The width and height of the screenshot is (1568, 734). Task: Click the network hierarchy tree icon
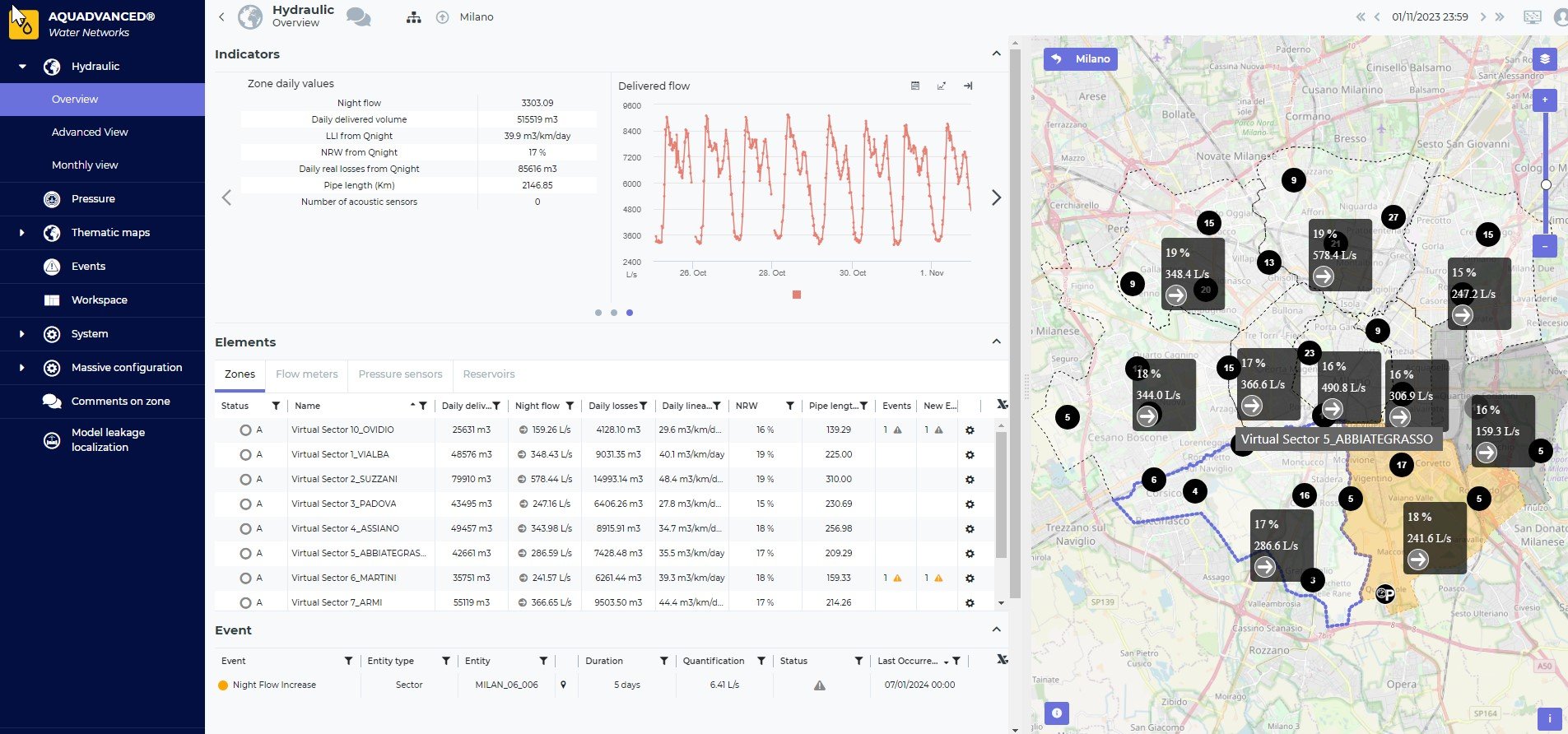coord(413,17)
